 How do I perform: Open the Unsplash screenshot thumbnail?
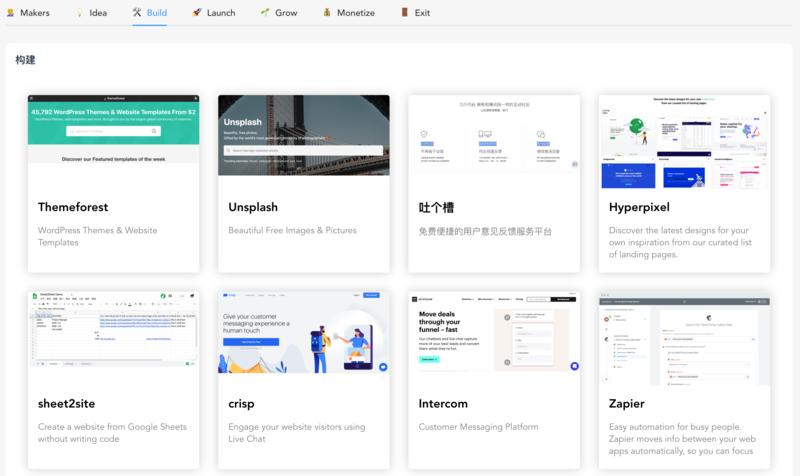[304, 135]
